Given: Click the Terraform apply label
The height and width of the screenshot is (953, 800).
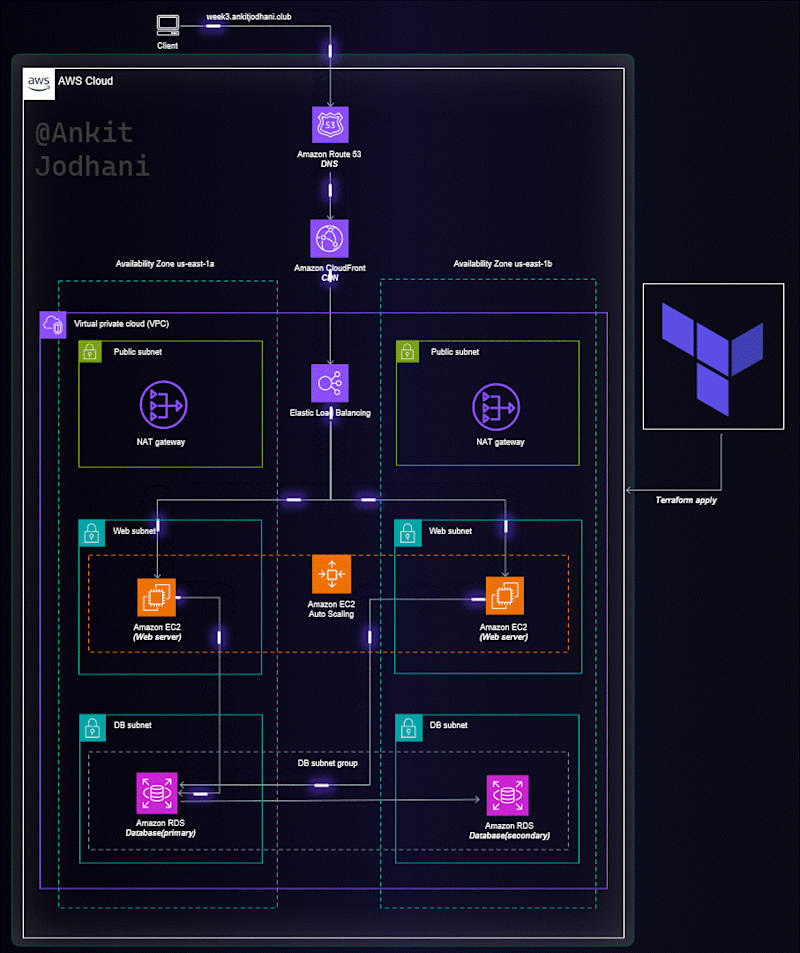Looking at the screenshot, I should coord(686,500).
